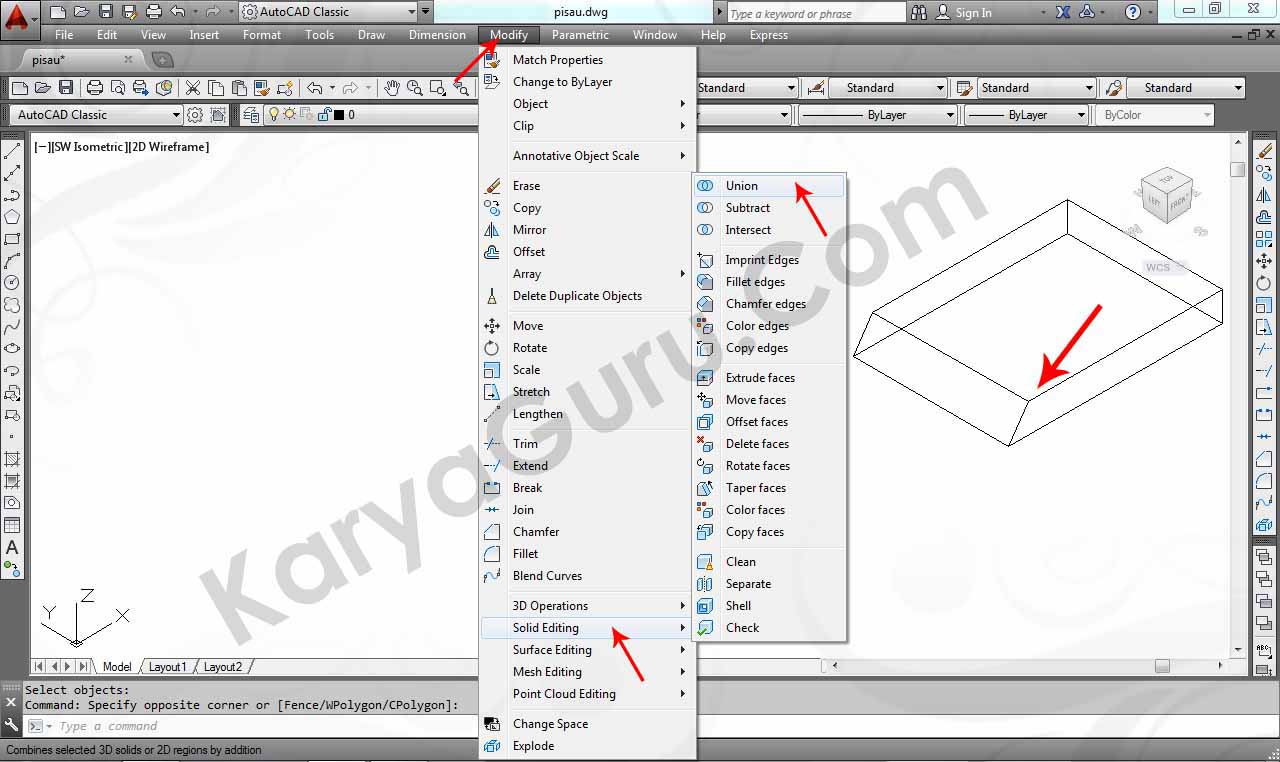Open the AutoCAD Classic workspace dropdown in title bar
1280x762 pixels.
point(328,12)
